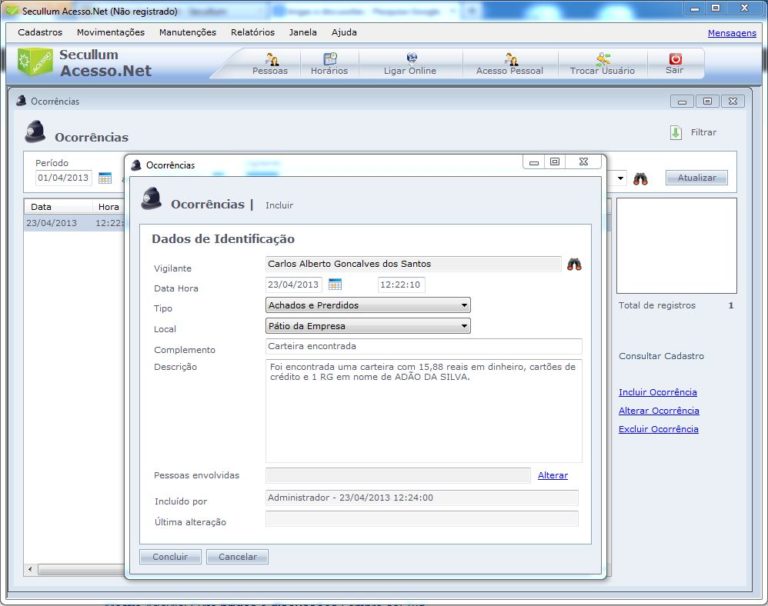Click Trocar Usuário toolbar icon
This screenshot has height=606, width=768.
tap(602, 64)
